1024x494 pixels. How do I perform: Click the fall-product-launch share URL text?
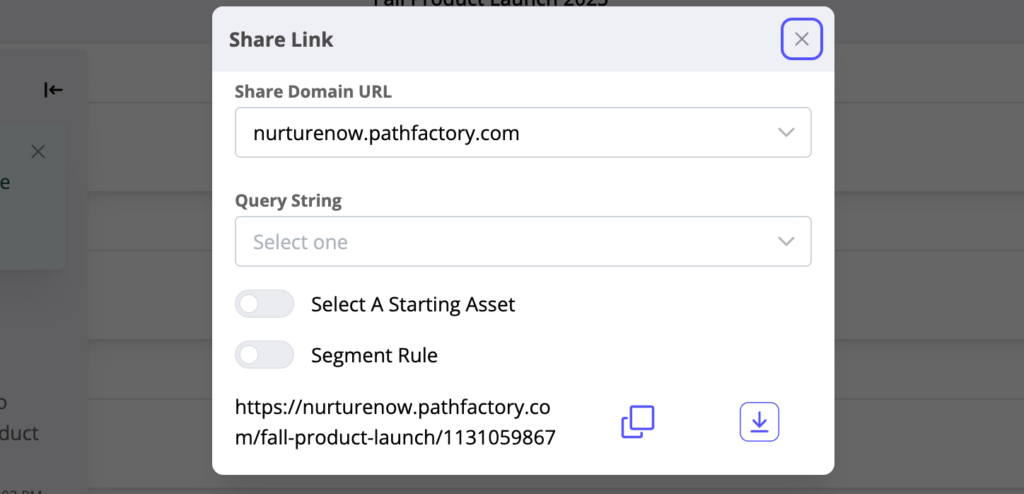tap(394, 422)
